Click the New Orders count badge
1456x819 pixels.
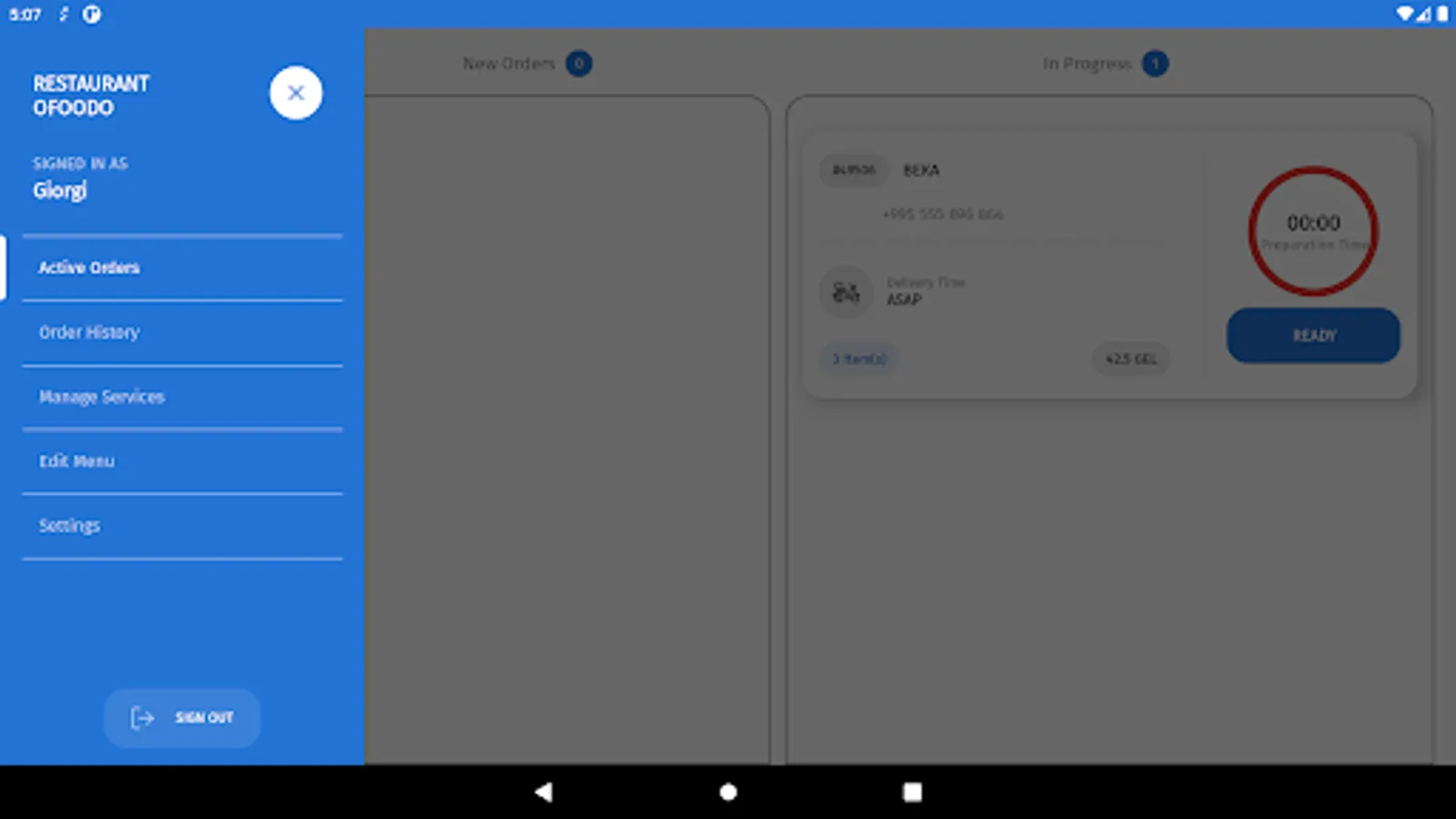tap(579, 64)
